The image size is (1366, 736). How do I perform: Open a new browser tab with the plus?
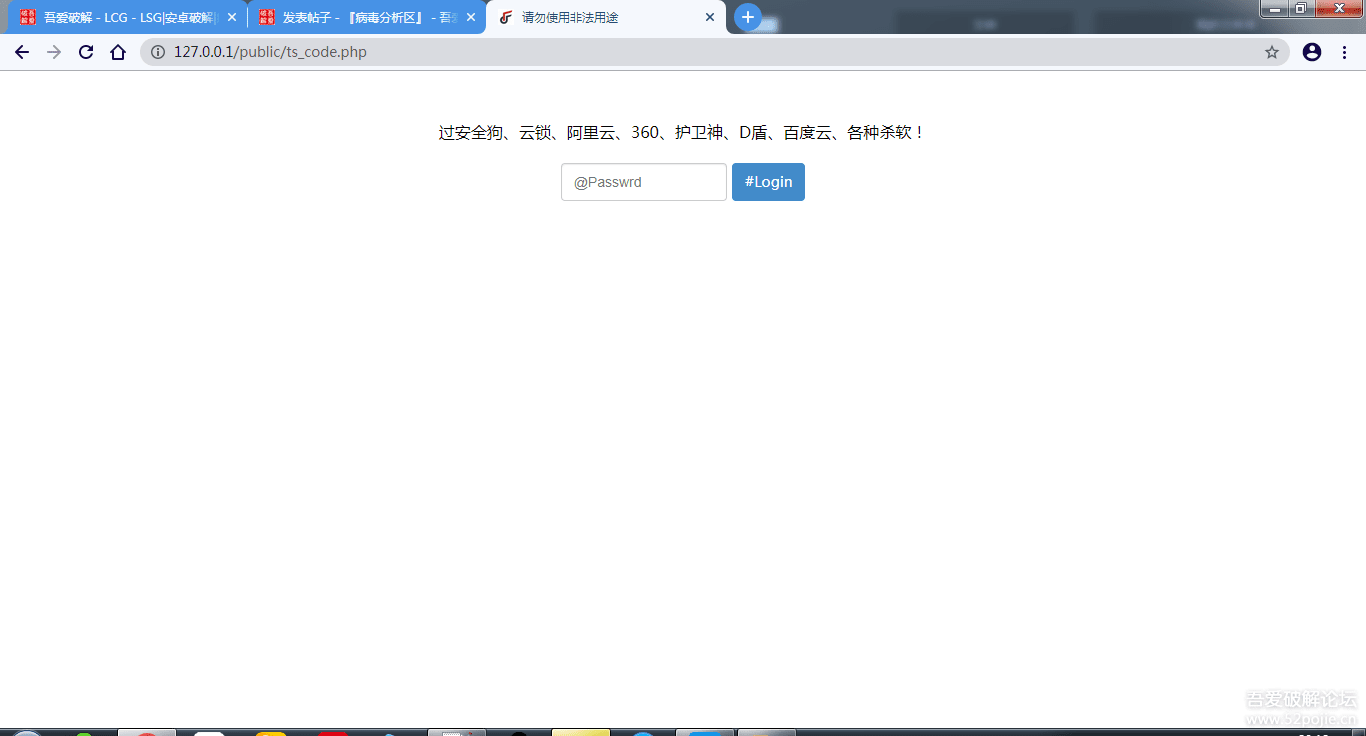[x=747, y=17]
